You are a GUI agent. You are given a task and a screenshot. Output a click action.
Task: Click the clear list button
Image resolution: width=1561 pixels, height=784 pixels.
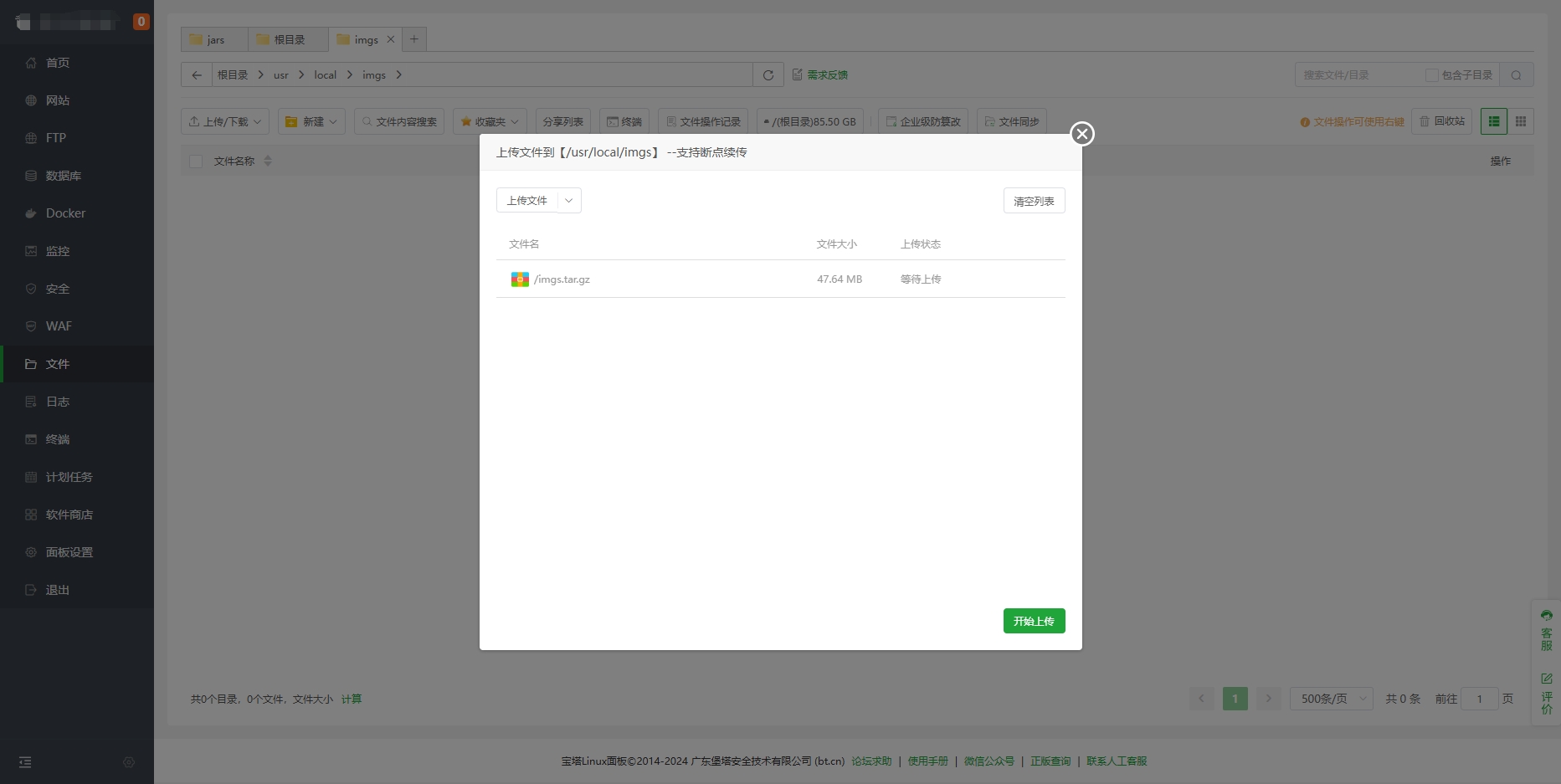(x=1034, y=201)
